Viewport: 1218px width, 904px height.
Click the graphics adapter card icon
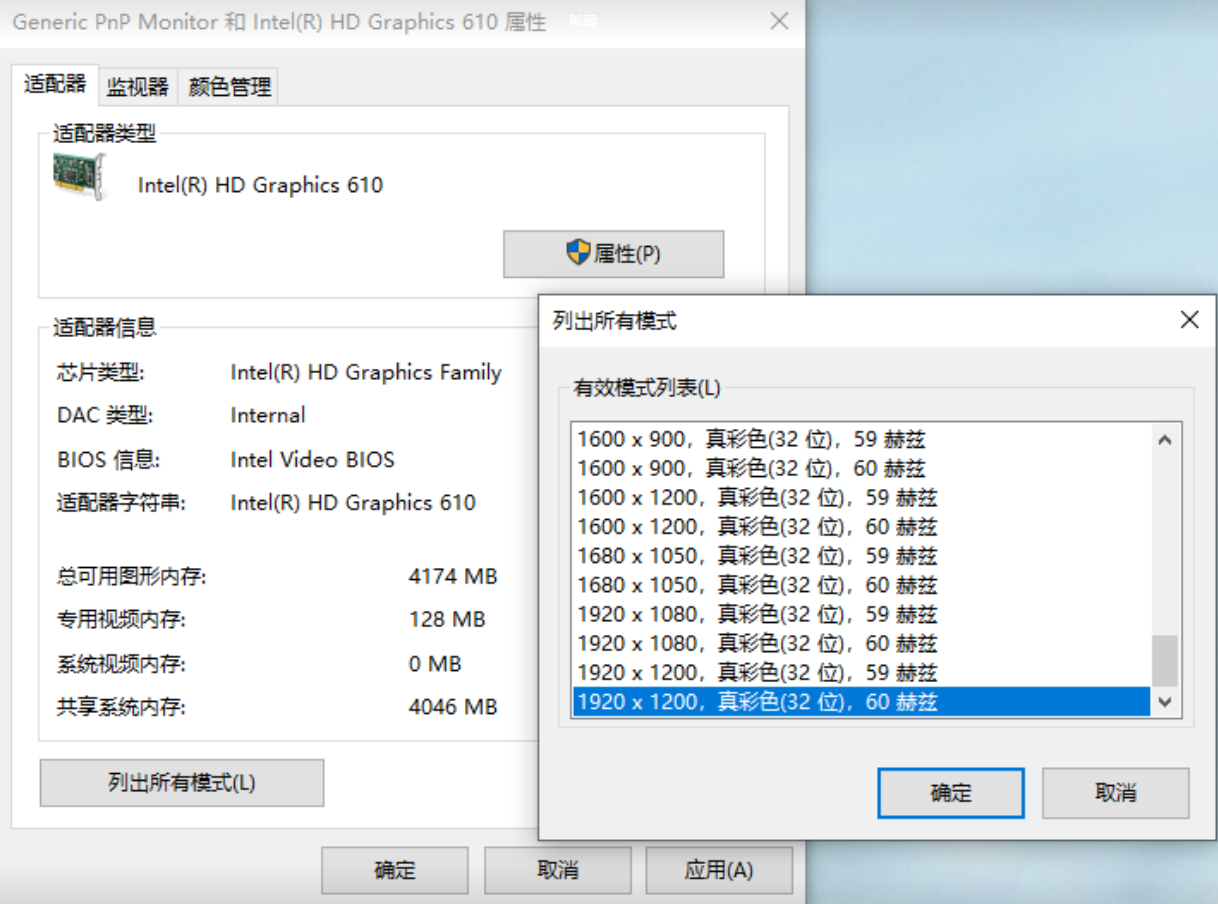(80, 176)
